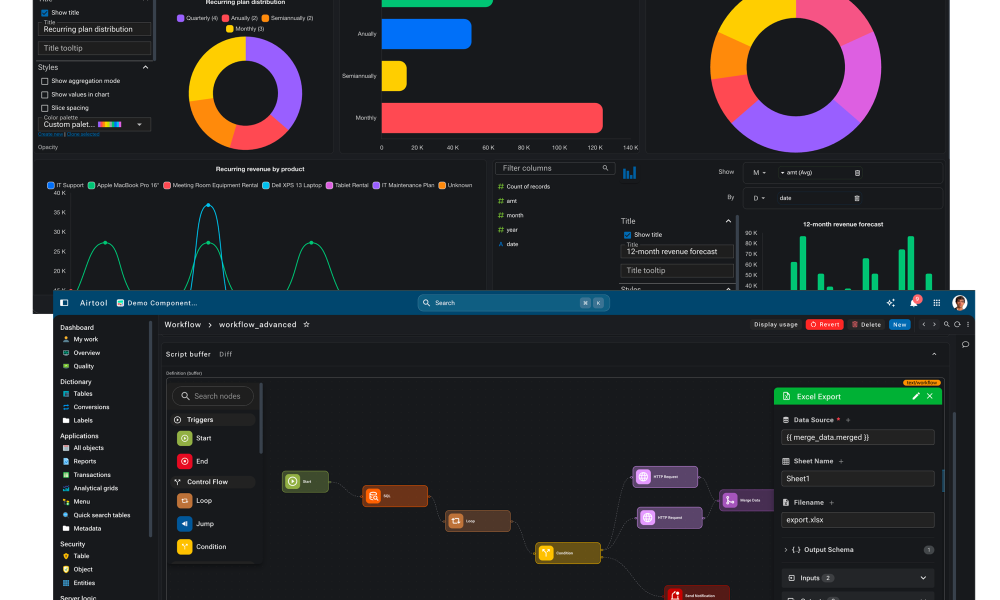1000x600 pixels.
Task: Click the apps grid icon in header
Action: click(936, 303)
